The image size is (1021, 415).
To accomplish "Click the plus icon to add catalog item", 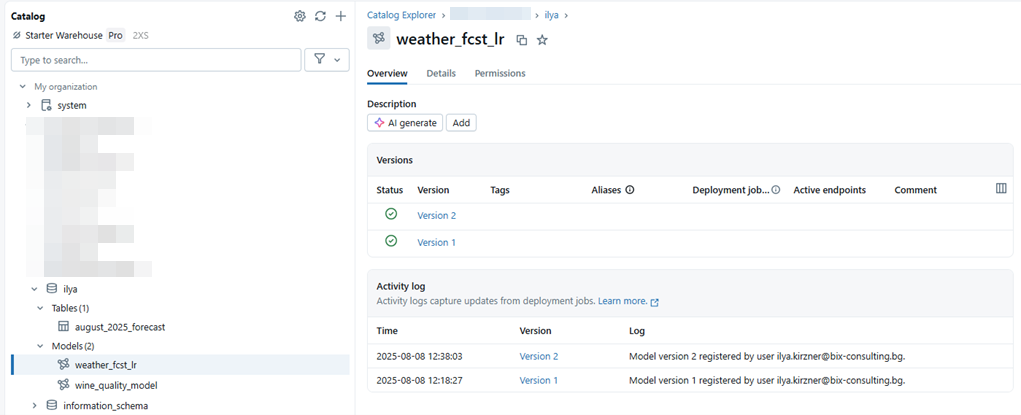I will [341, 16].
